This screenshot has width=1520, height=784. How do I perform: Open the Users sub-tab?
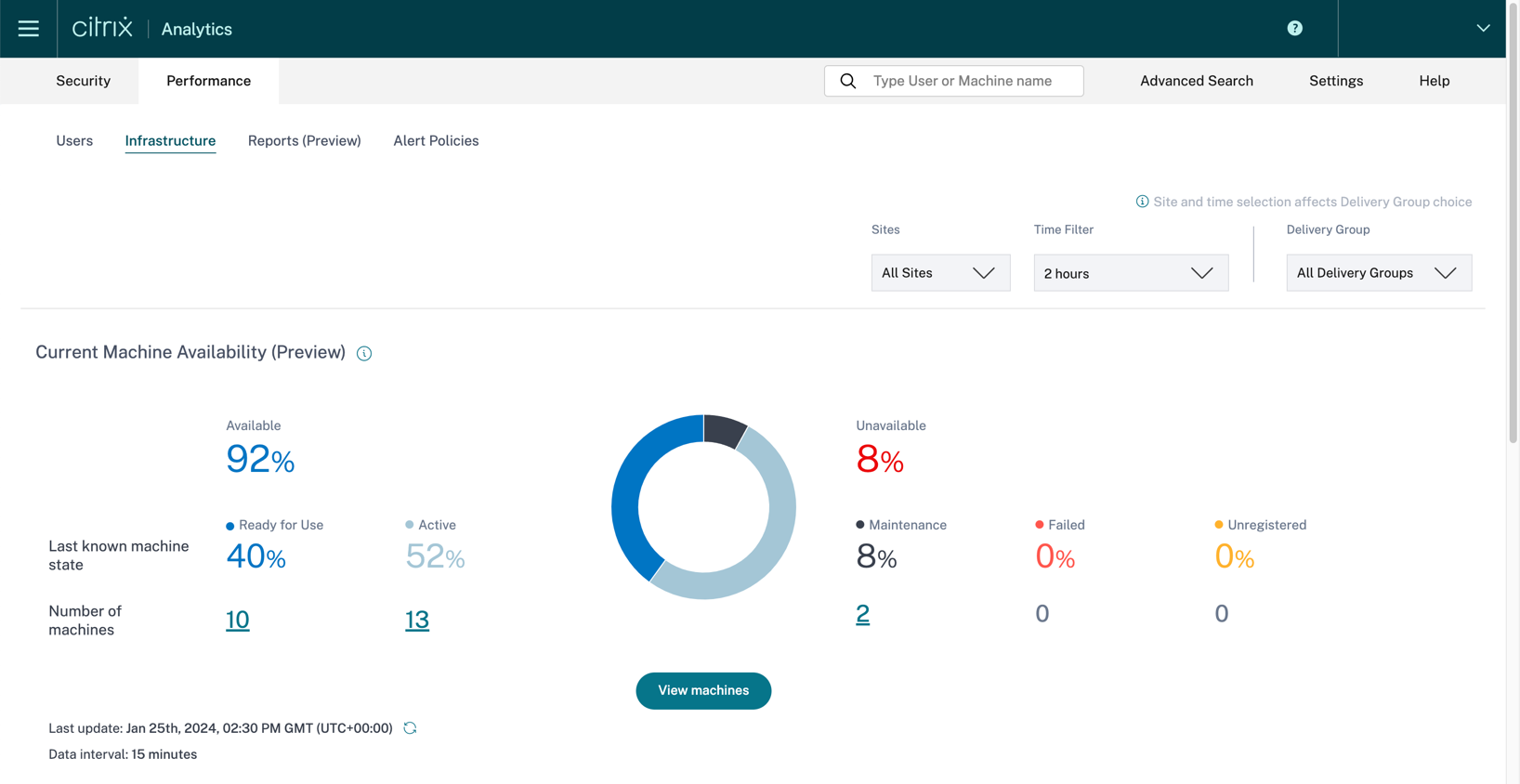(x=74, y=141)
